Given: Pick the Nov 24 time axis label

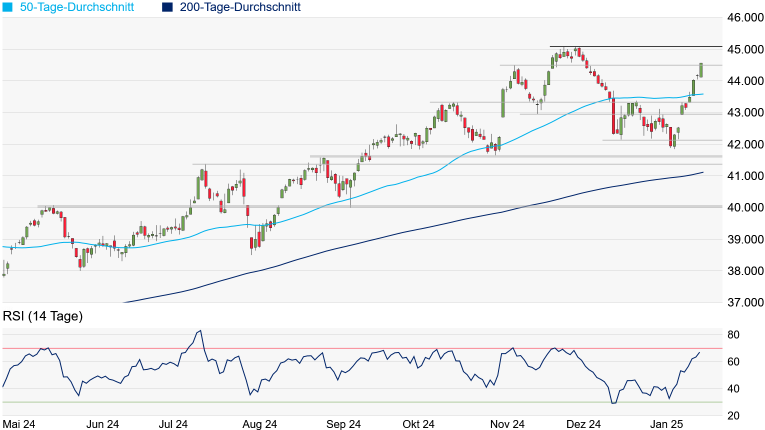Looking at the screenshot, I should point(506,424).
